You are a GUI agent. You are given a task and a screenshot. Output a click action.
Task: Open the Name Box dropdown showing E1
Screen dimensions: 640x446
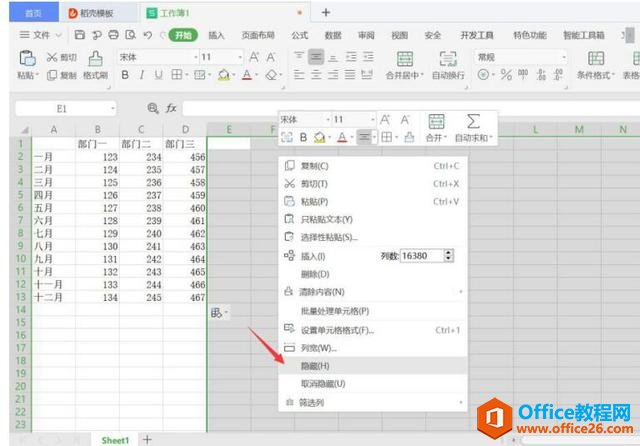(x=112, y=107)
